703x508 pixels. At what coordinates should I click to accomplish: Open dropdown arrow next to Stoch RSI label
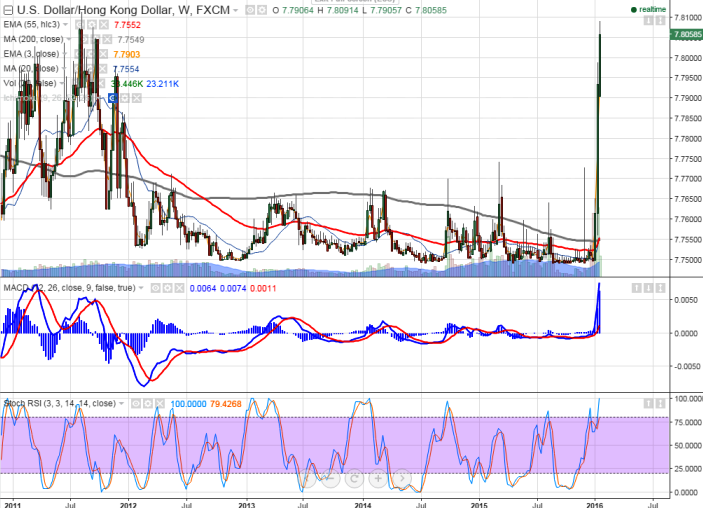(121, 404)
